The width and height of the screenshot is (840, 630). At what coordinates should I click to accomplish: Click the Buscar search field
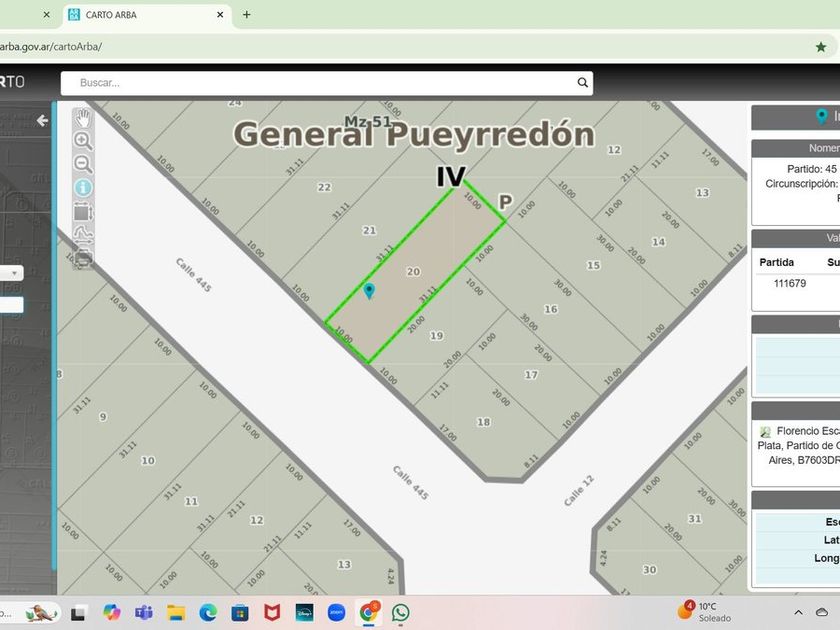click(327, 83)
